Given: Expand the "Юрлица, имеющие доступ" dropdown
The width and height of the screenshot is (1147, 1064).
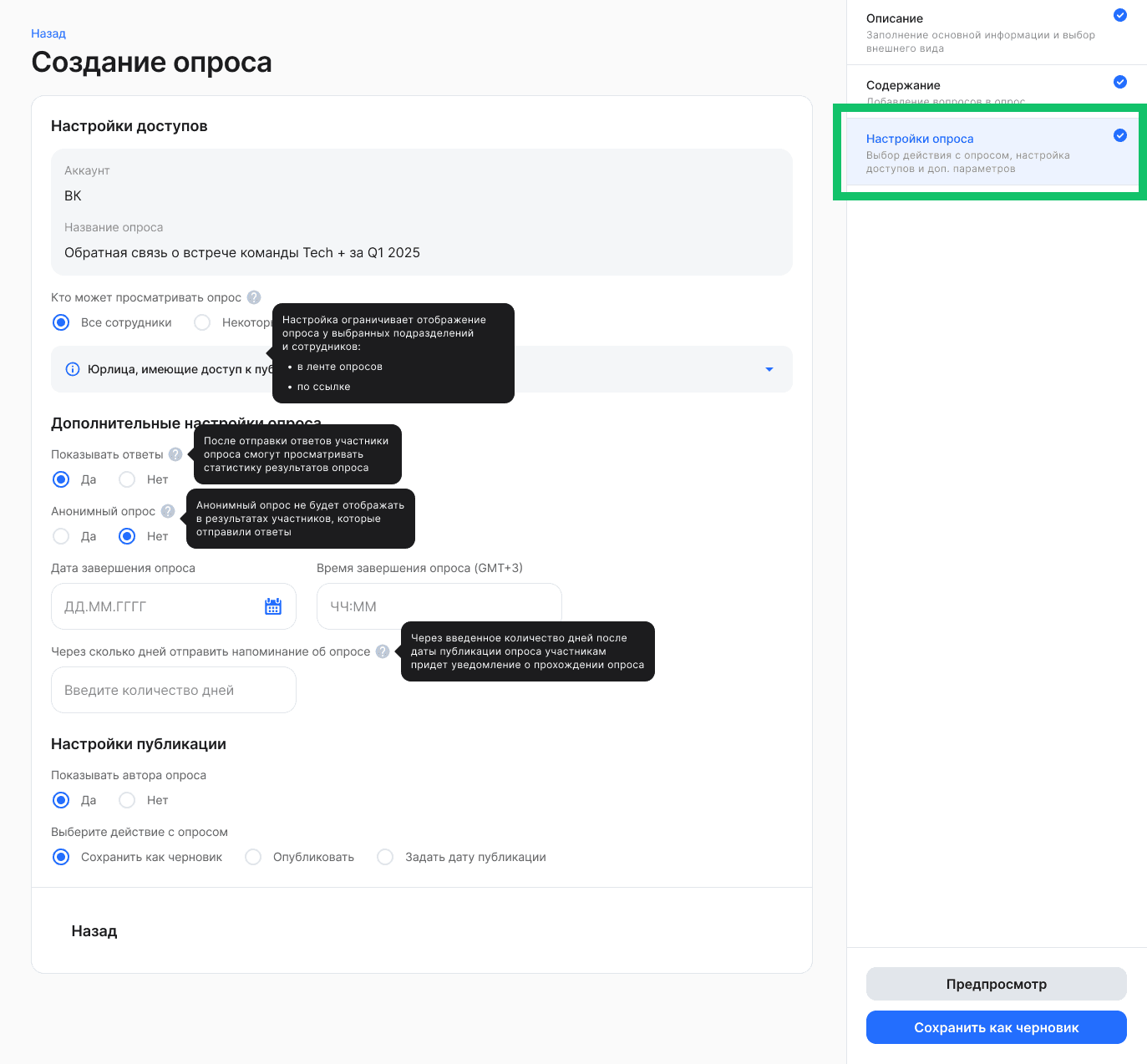Looking at the screenshot, I should pos(768,369).
